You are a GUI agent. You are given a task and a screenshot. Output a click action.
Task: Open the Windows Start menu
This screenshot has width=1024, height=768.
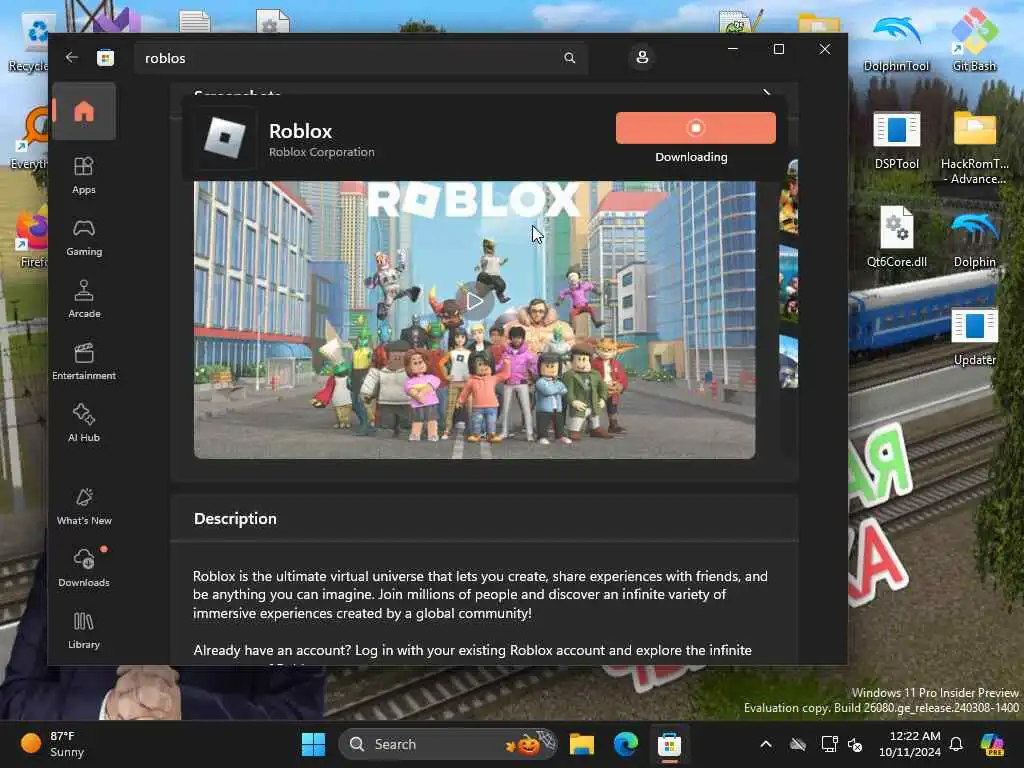pyautogui.click(x=313, y=744)
